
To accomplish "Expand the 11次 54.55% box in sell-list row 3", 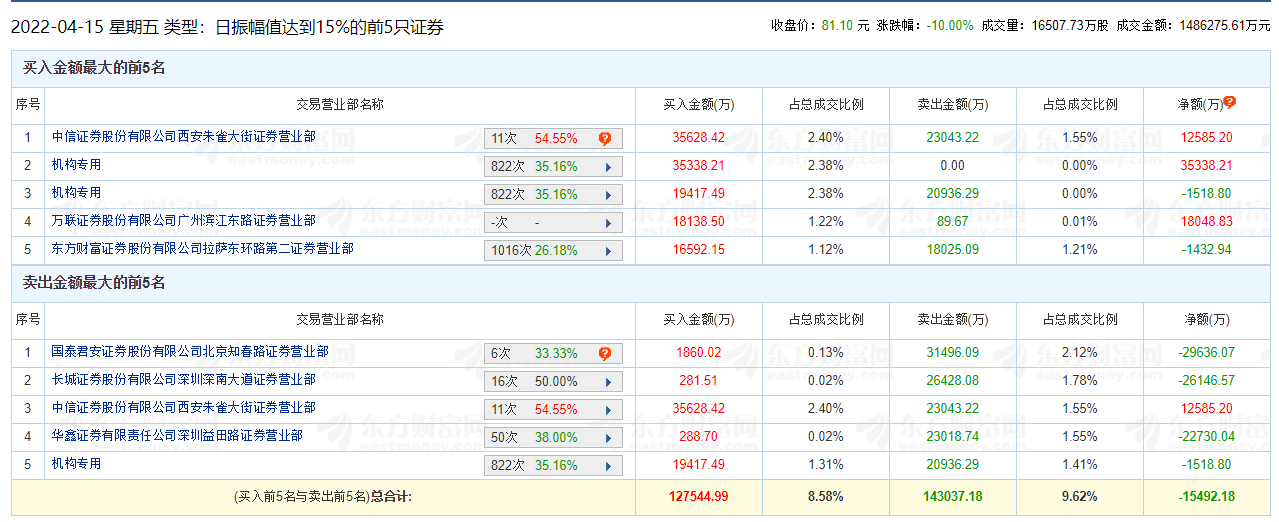I will click(x=553, y=410).
